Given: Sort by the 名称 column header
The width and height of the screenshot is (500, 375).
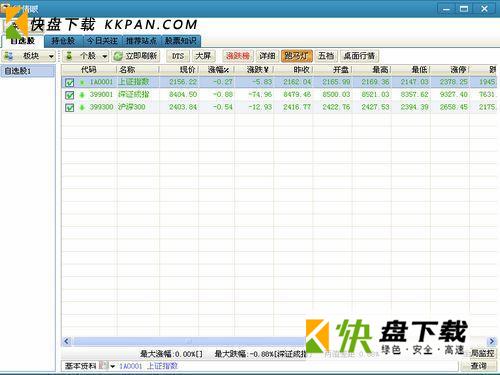Looking at the screenshot, I should (138, 70).
